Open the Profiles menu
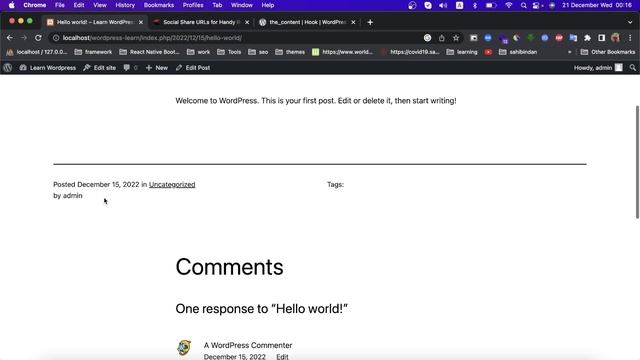 pyautogui.click(x=193, y=5)
